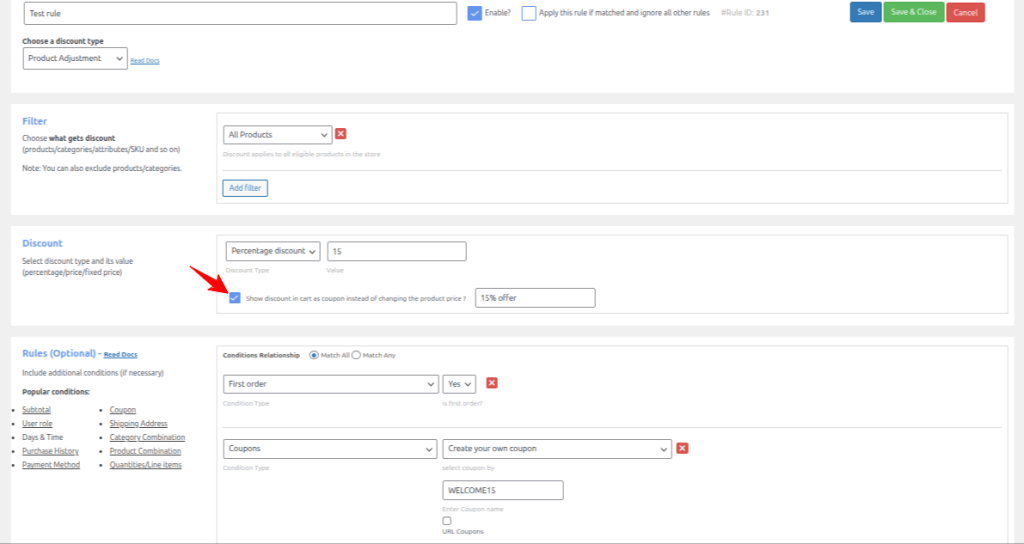Viewport: 1024px width, 544px height.
Task: Delete the Coupons condition row
Action: tap(682, 448)
